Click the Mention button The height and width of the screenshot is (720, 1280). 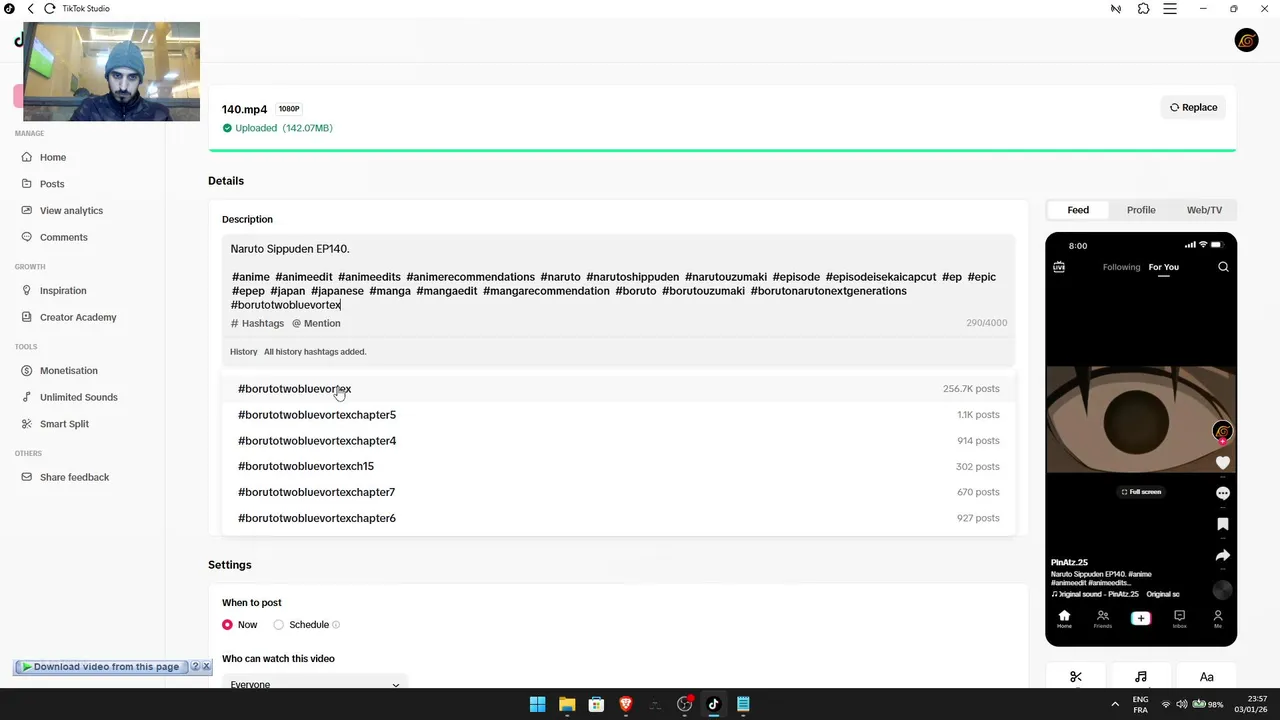(x=316, y=323)
